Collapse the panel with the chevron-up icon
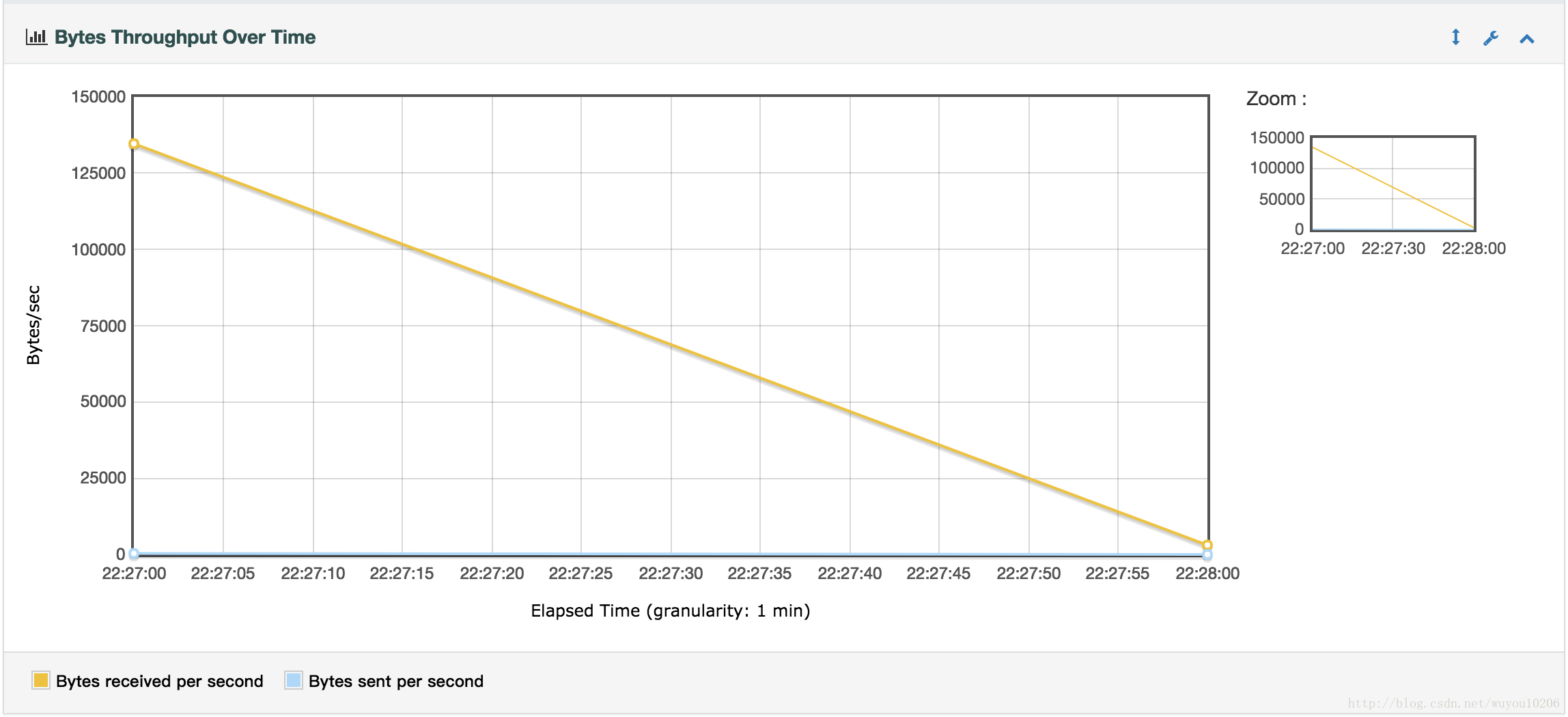The image size is (1568, 717). click(x=1527, y=39)
